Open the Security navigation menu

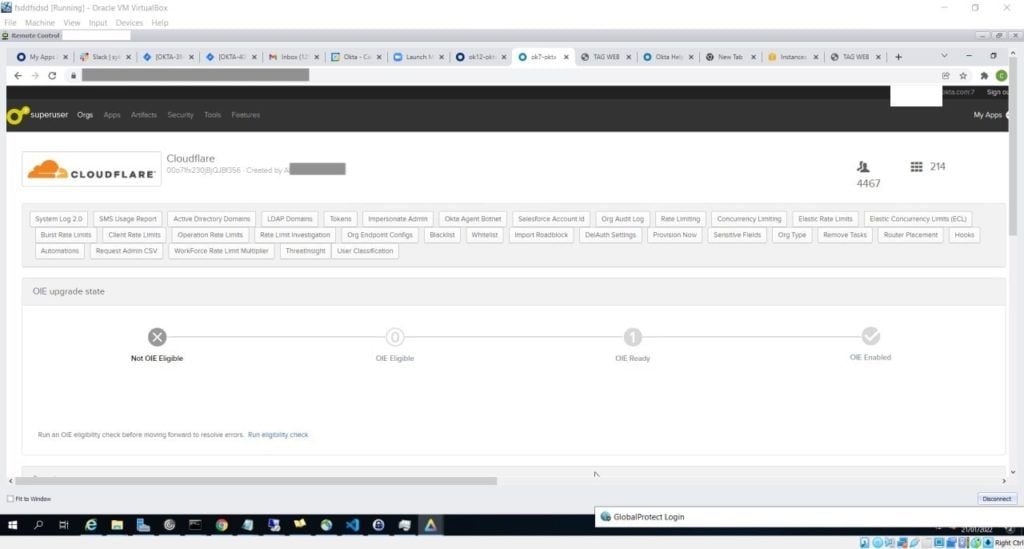click(x=180, y=115)
